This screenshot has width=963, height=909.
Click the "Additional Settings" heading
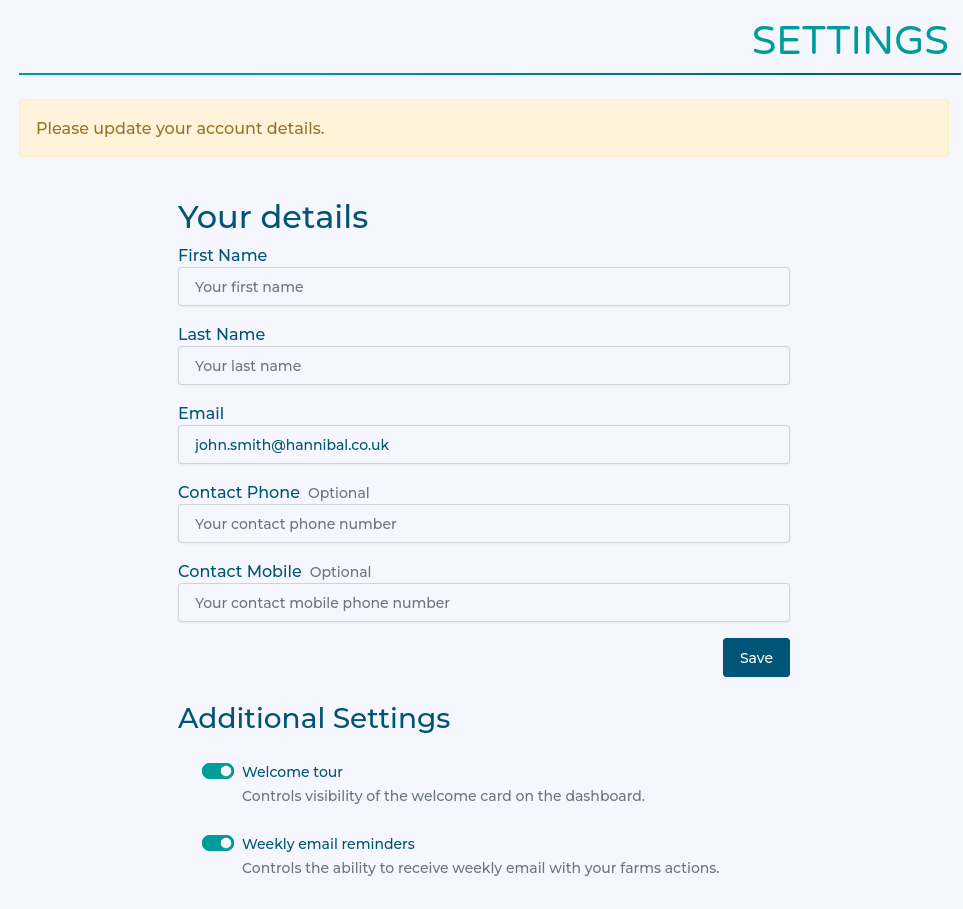pyautogui.click(x=314, y=718)
